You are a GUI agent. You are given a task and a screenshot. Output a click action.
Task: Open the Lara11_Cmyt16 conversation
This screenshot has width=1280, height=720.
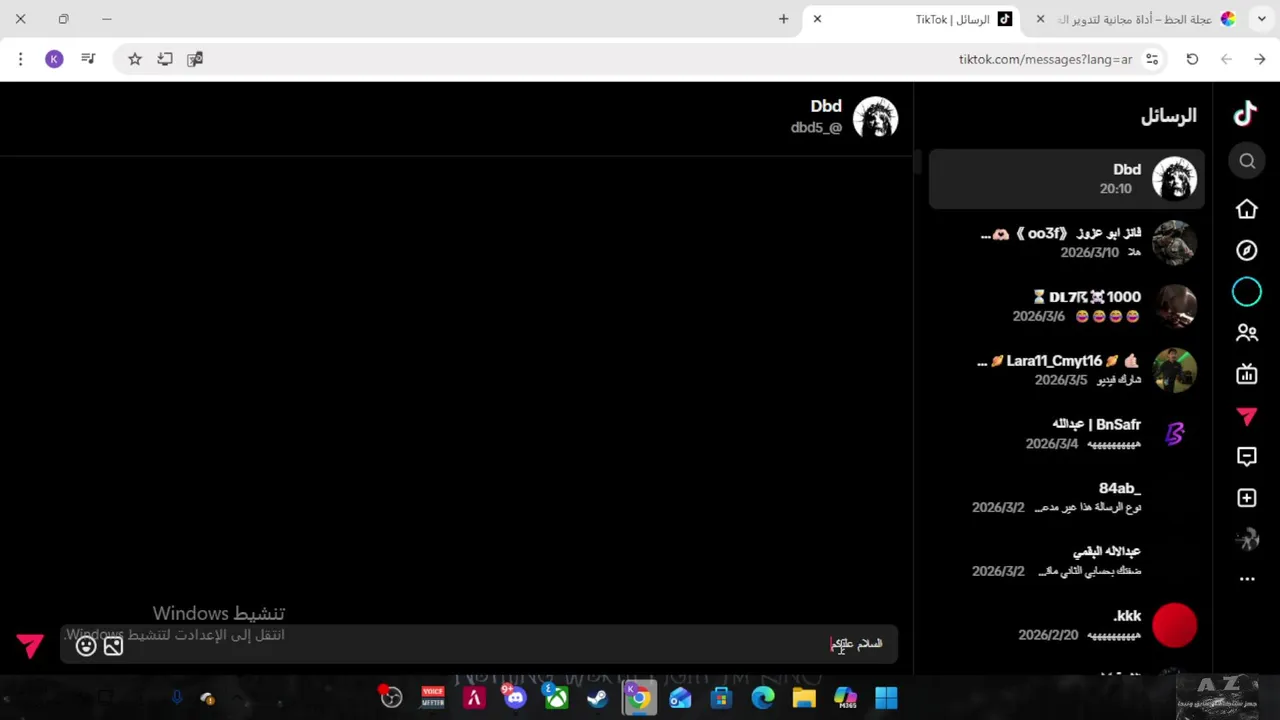pyautogui.click(x=1066, y=370)
